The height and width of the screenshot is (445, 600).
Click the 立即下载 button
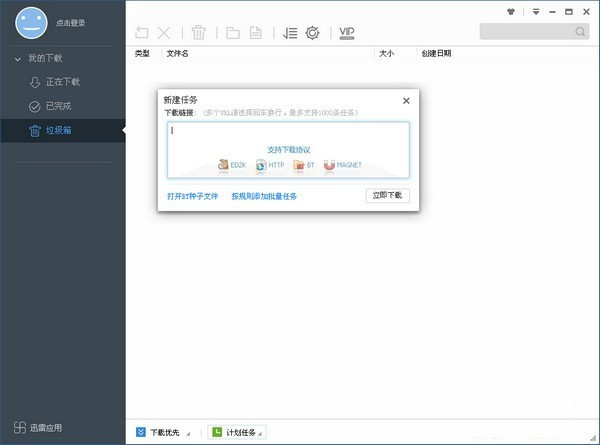pos(388,196)
